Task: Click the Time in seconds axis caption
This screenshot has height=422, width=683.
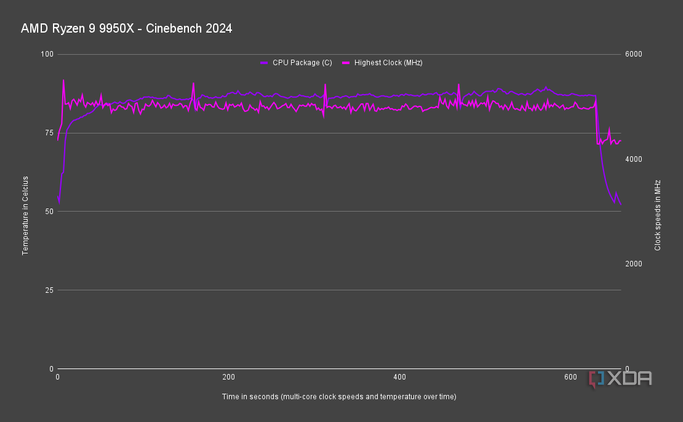Action: pyautogui.click(x=339, y=397)
